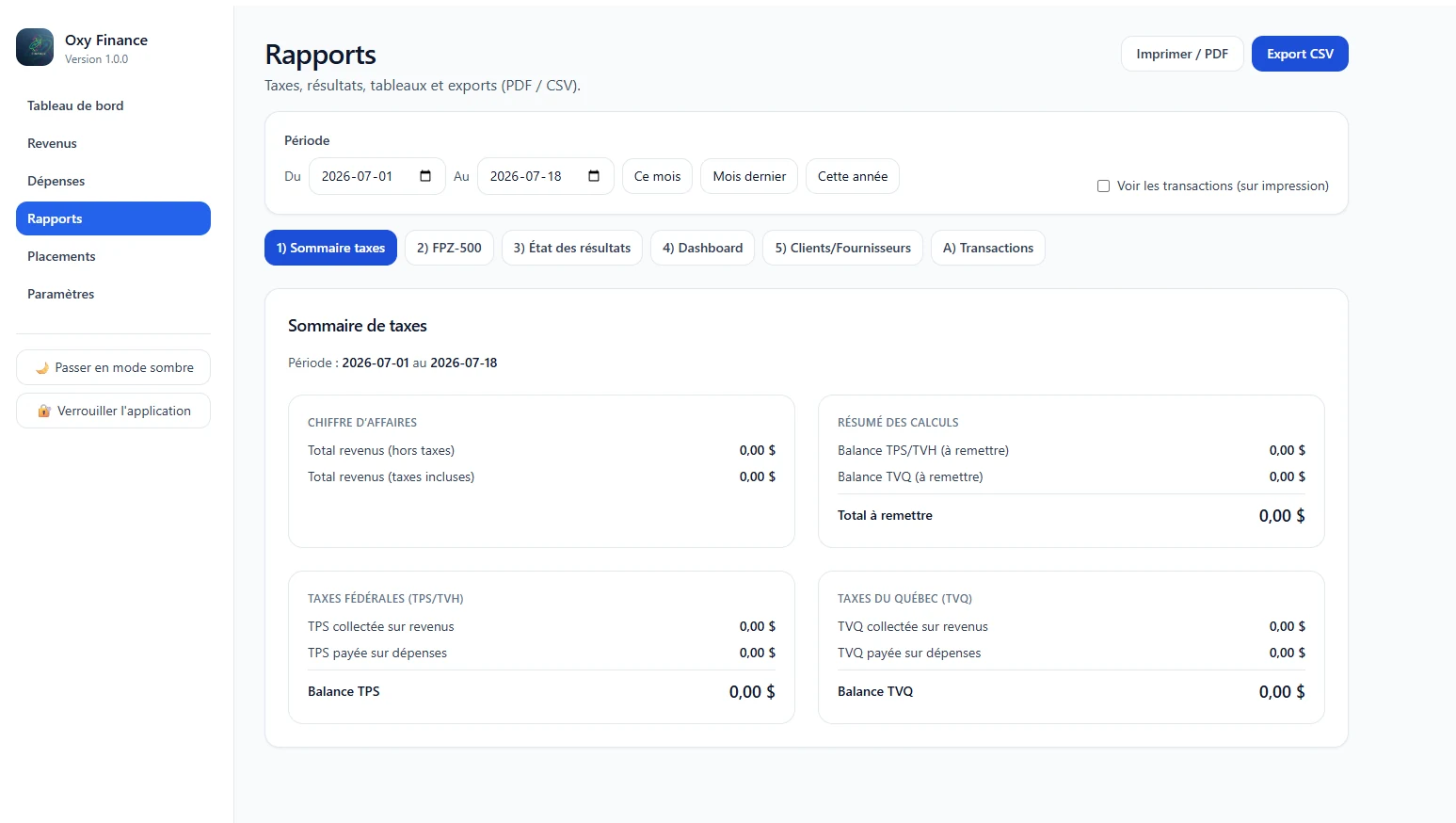The image size is (1456, 823).
Task: Show the 4) Dashboard tab
Action: point(702,248)
